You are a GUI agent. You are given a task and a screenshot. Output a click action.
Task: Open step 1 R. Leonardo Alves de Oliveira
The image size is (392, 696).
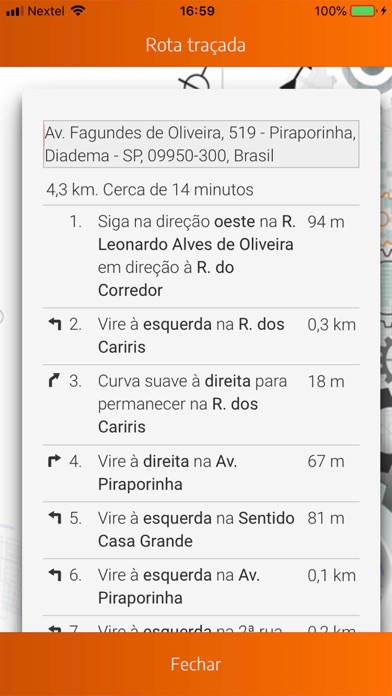[201, 256]
